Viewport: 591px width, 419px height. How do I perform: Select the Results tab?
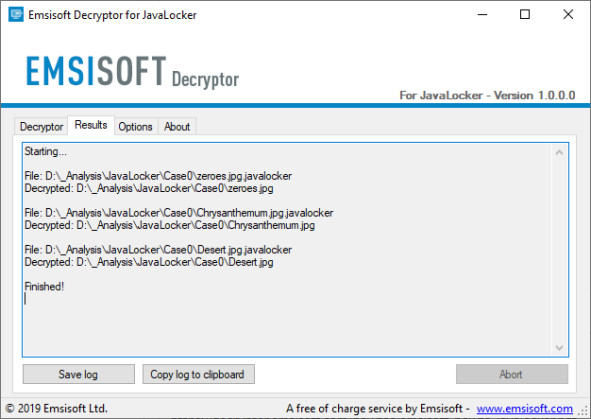91,125
